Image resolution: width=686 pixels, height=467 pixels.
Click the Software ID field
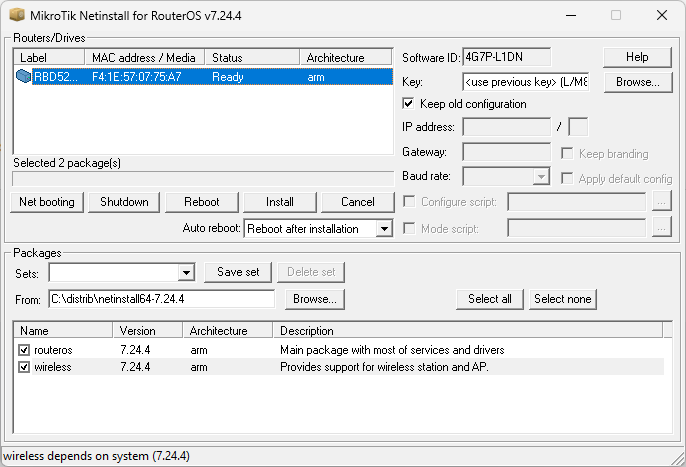[506, 57]
